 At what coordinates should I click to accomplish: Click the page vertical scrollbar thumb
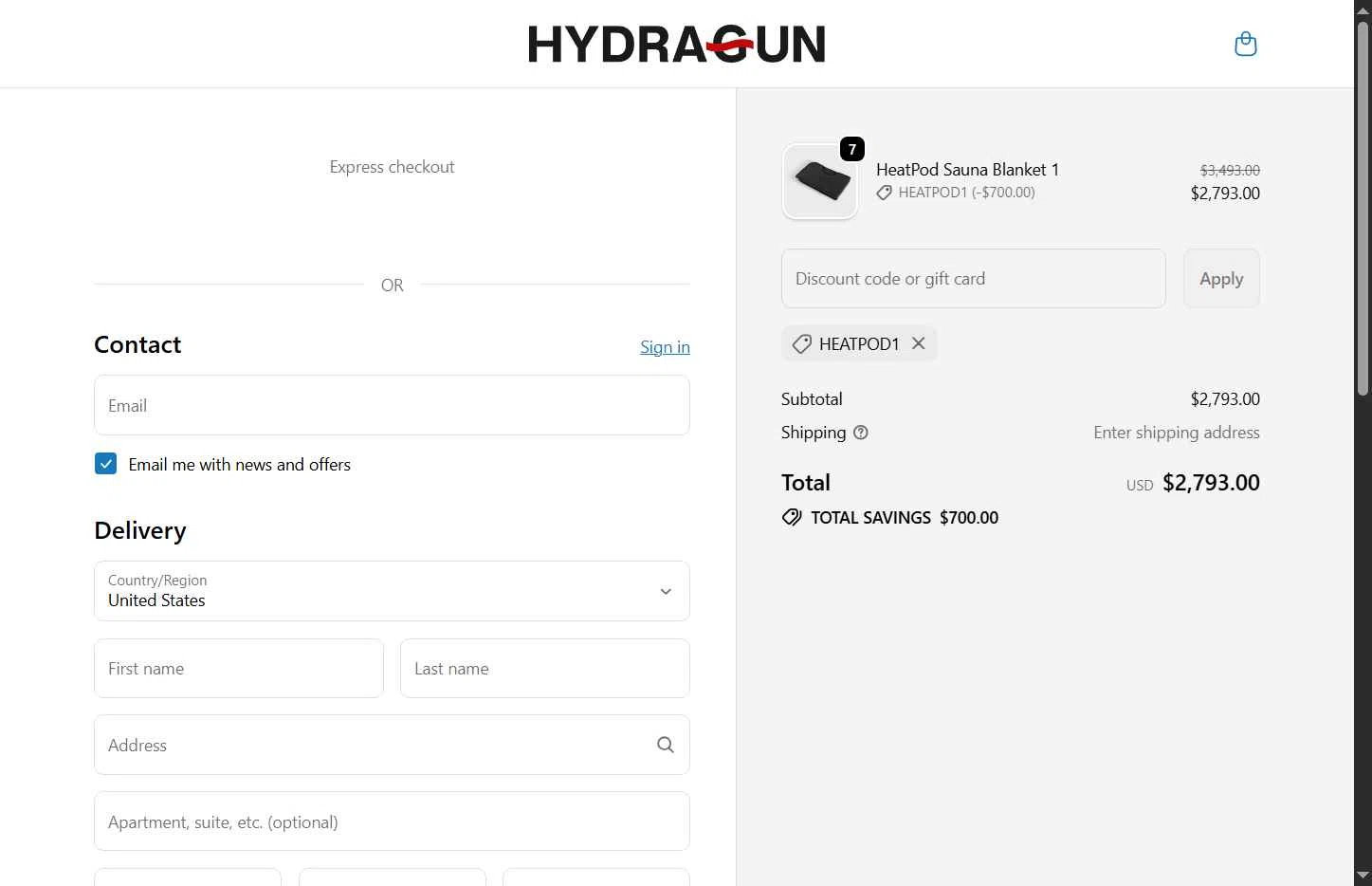1363,209
